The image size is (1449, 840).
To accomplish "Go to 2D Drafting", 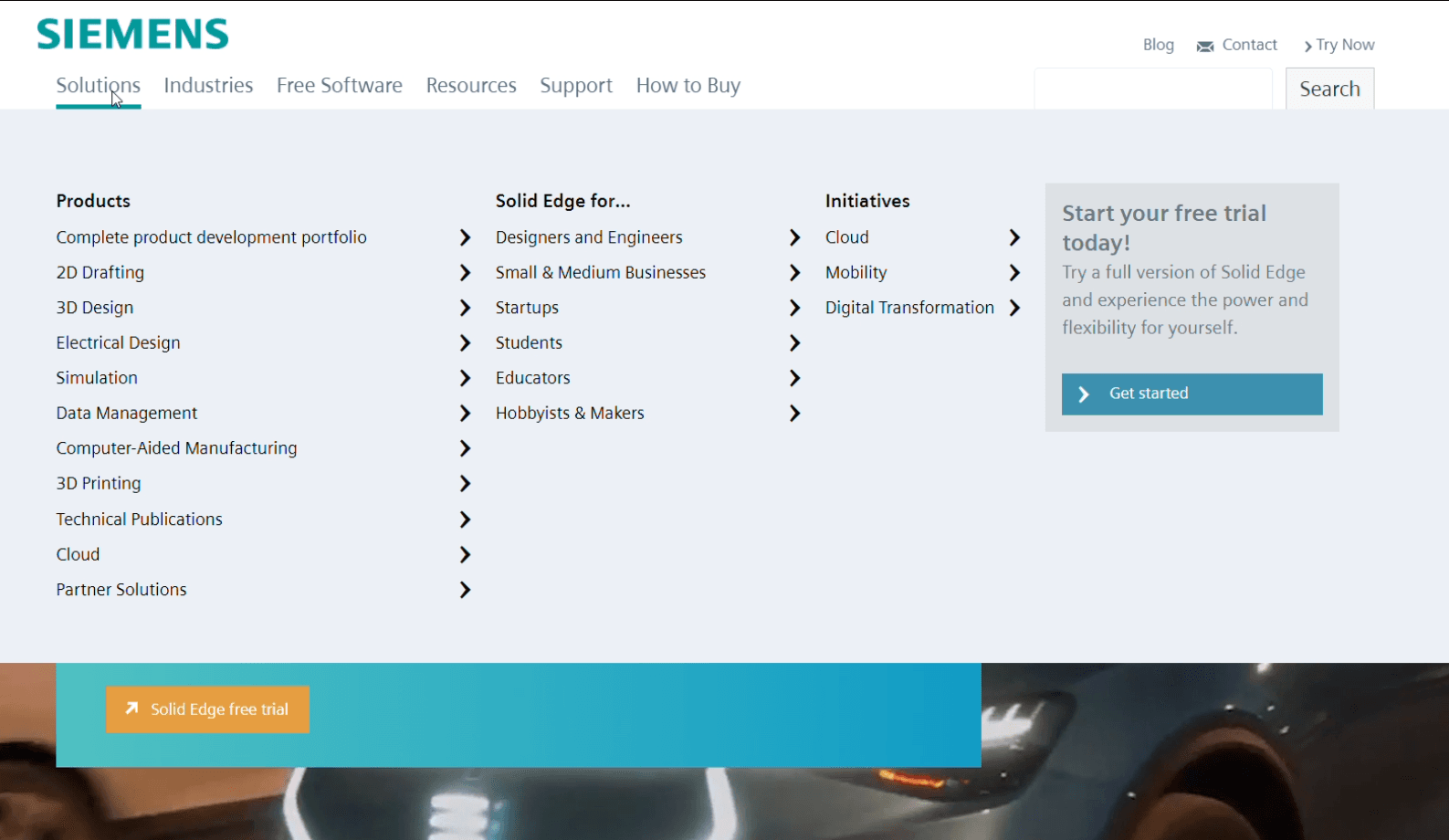I will [x=100, y=272].
